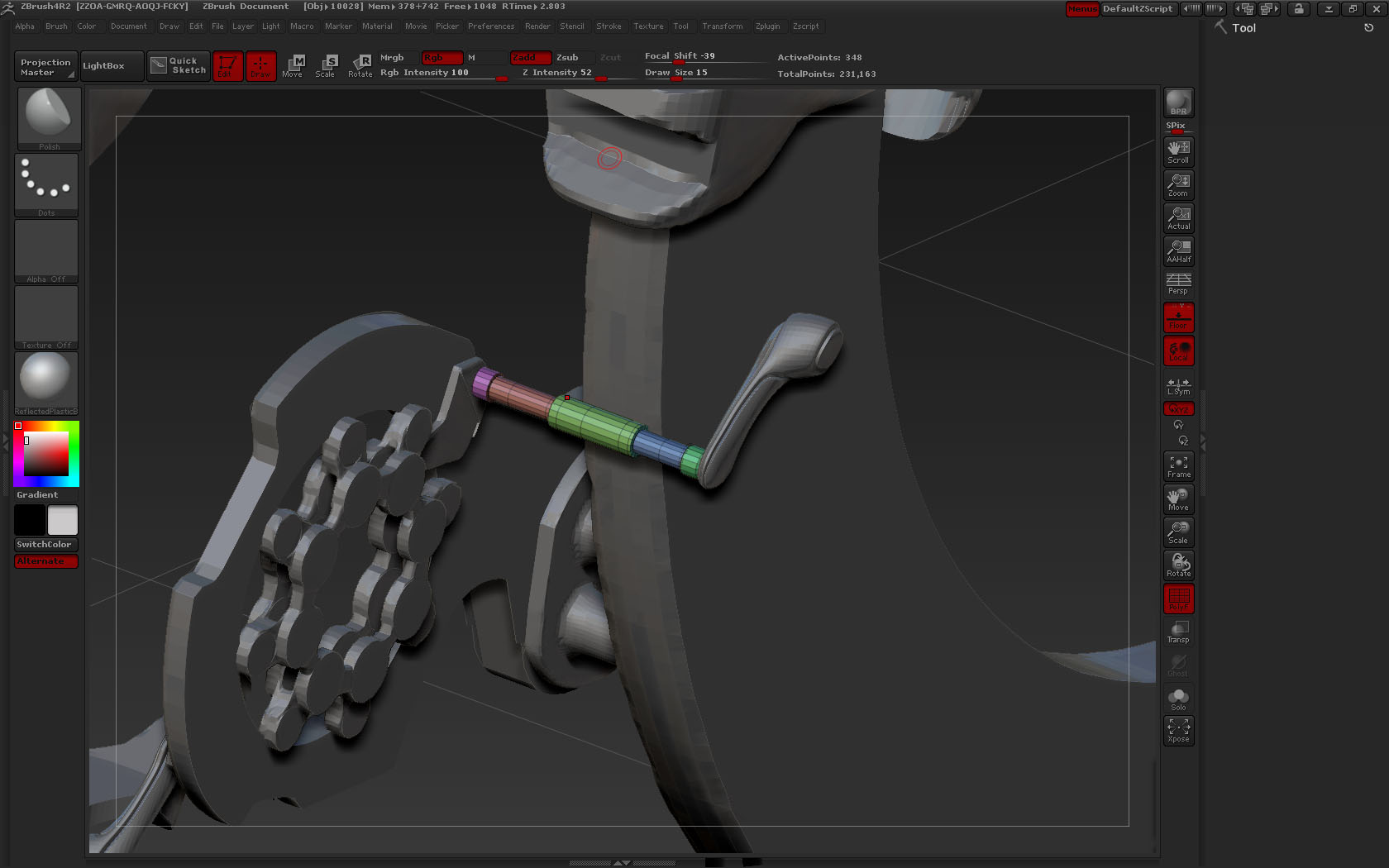Open the Transform menu
The image size is (1389, 868).
click(x=722, y=26)
